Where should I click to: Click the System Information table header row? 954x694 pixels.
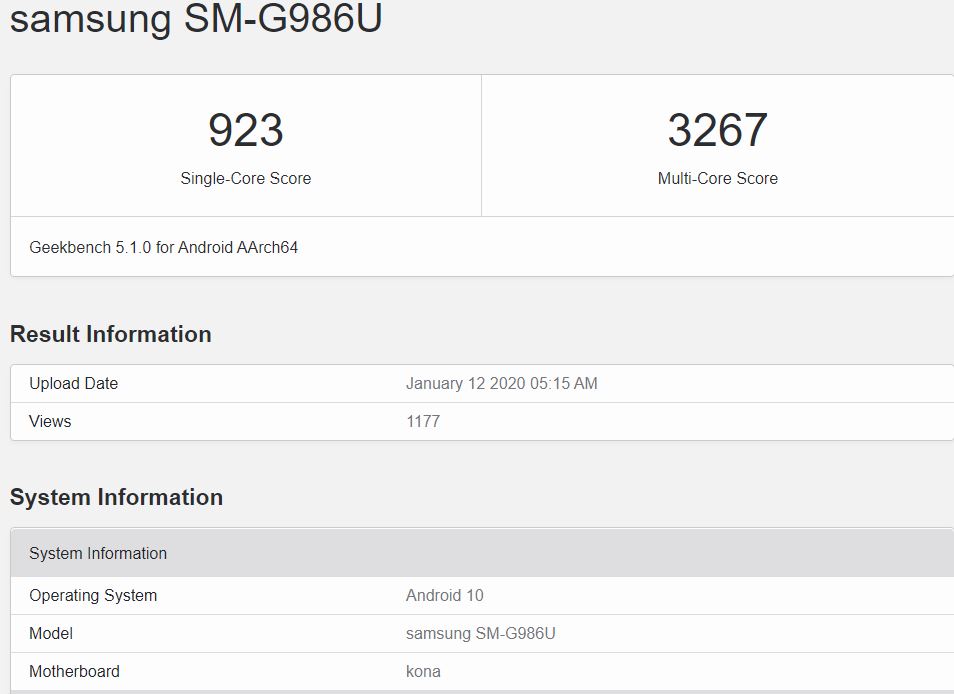pyautogui.click(x=482, y=553)
